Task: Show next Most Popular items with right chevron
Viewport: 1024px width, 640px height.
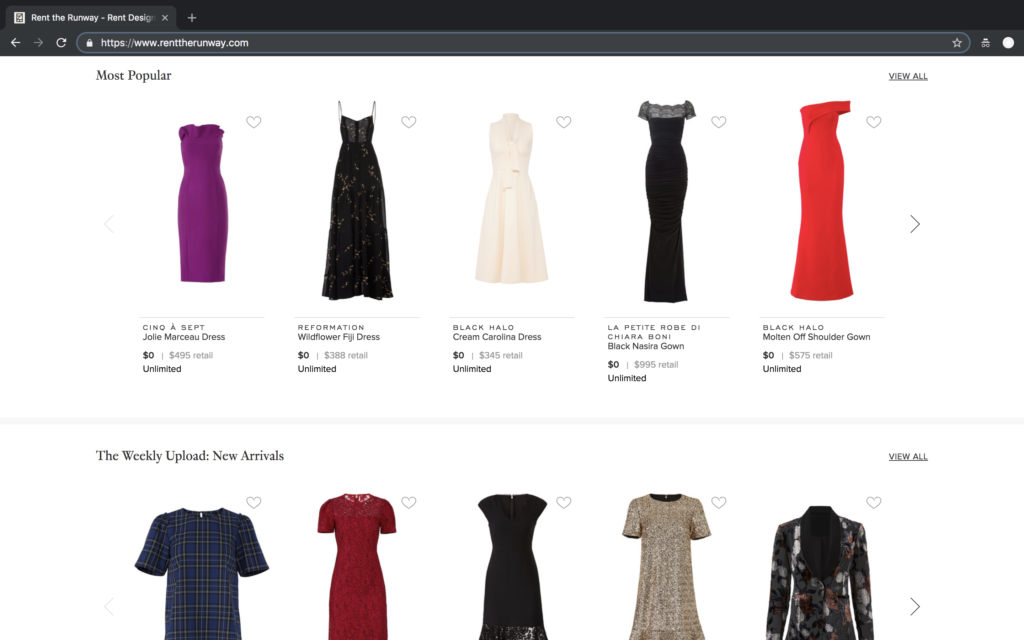Action: pyautogui.click(x=915, y=224)
